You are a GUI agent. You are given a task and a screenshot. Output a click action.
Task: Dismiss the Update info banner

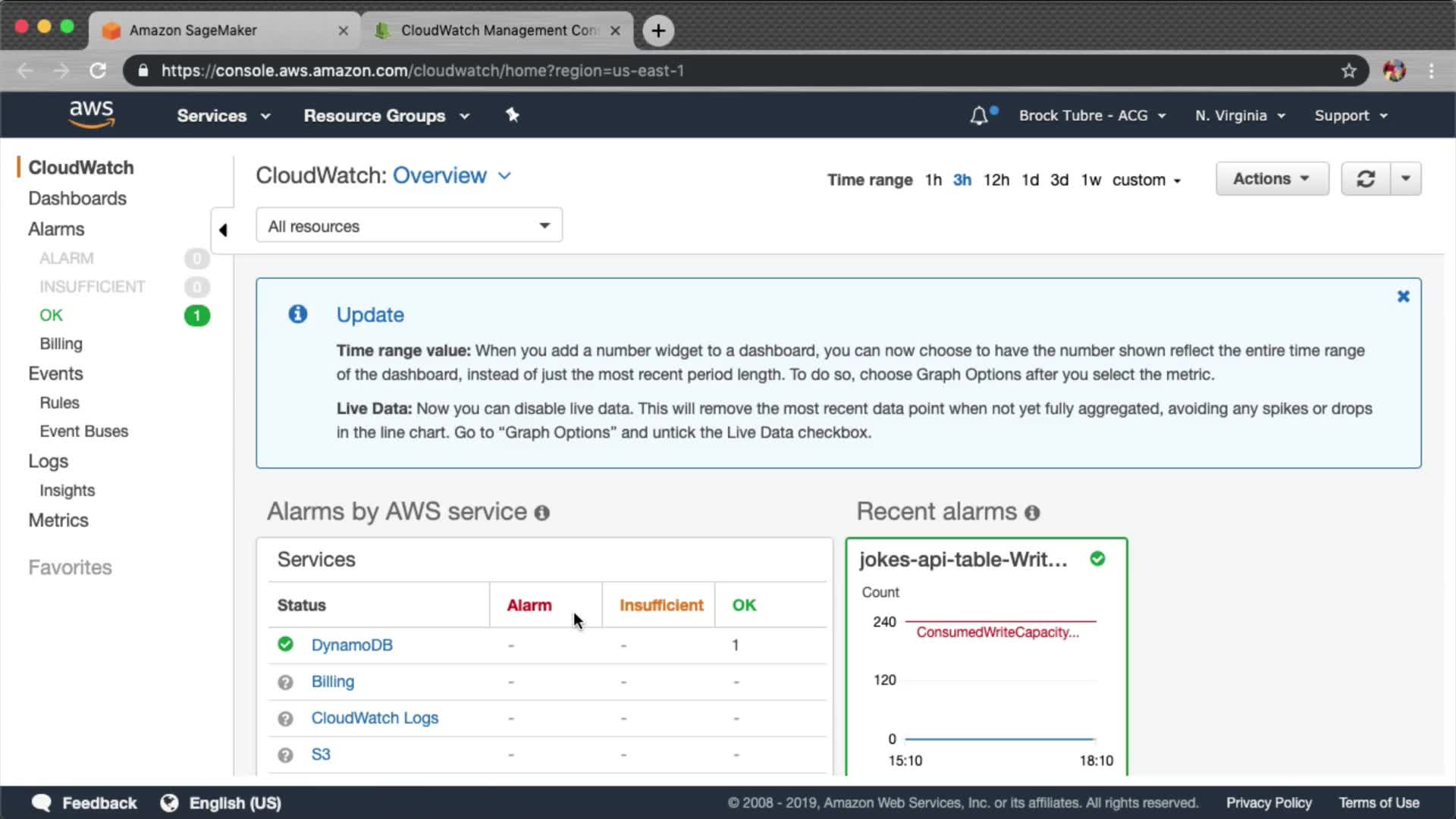pyautogui.click(x=1403, y=297)
